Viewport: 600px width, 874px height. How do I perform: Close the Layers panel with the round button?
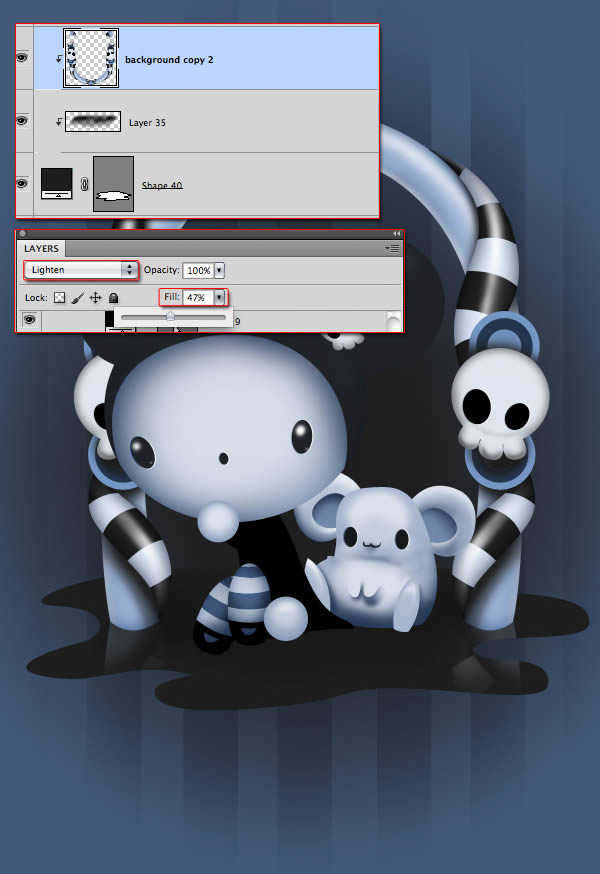click(23, 234)
